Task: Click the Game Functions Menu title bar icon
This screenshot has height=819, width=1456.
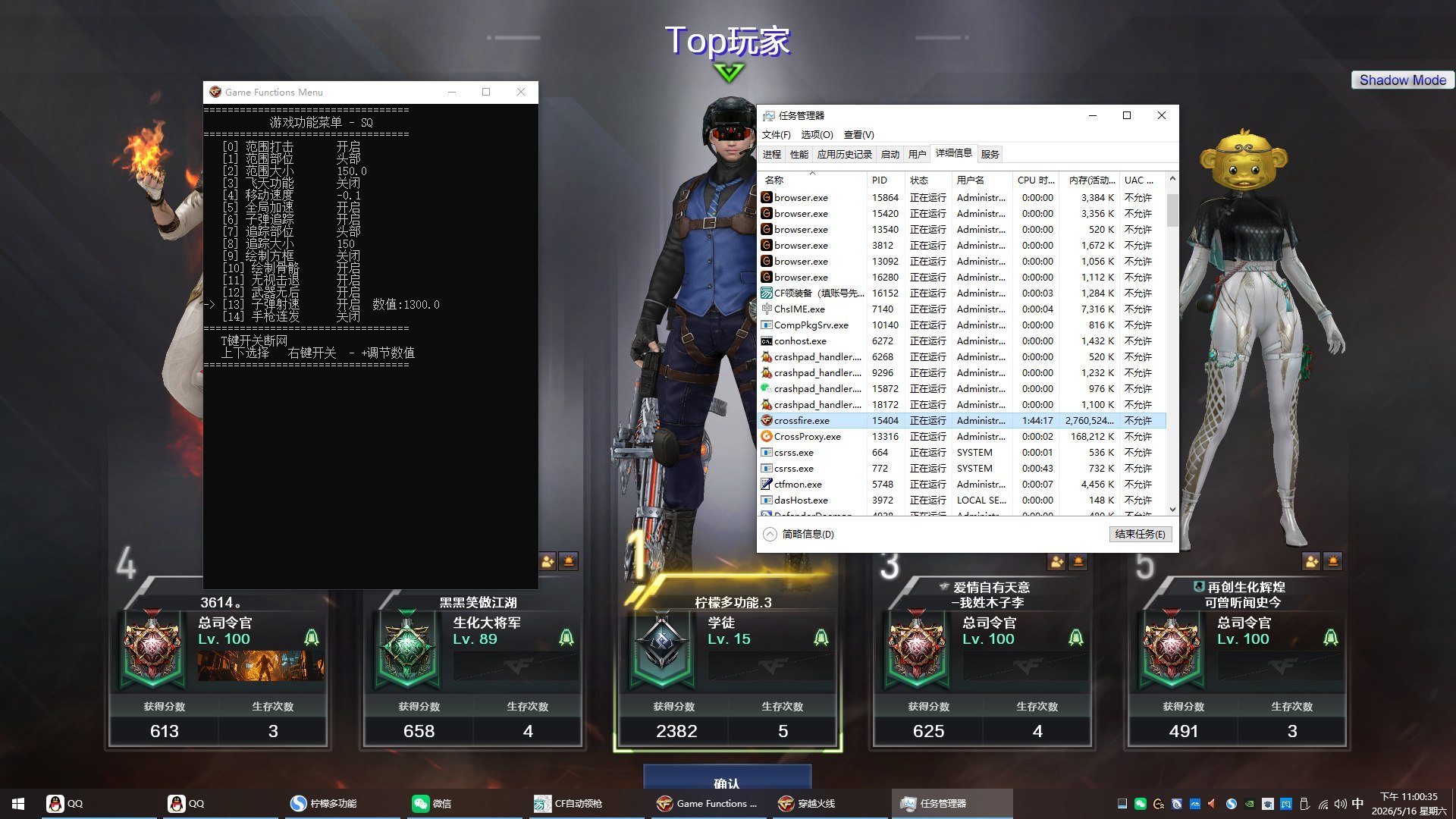Action: coord(215,92)
